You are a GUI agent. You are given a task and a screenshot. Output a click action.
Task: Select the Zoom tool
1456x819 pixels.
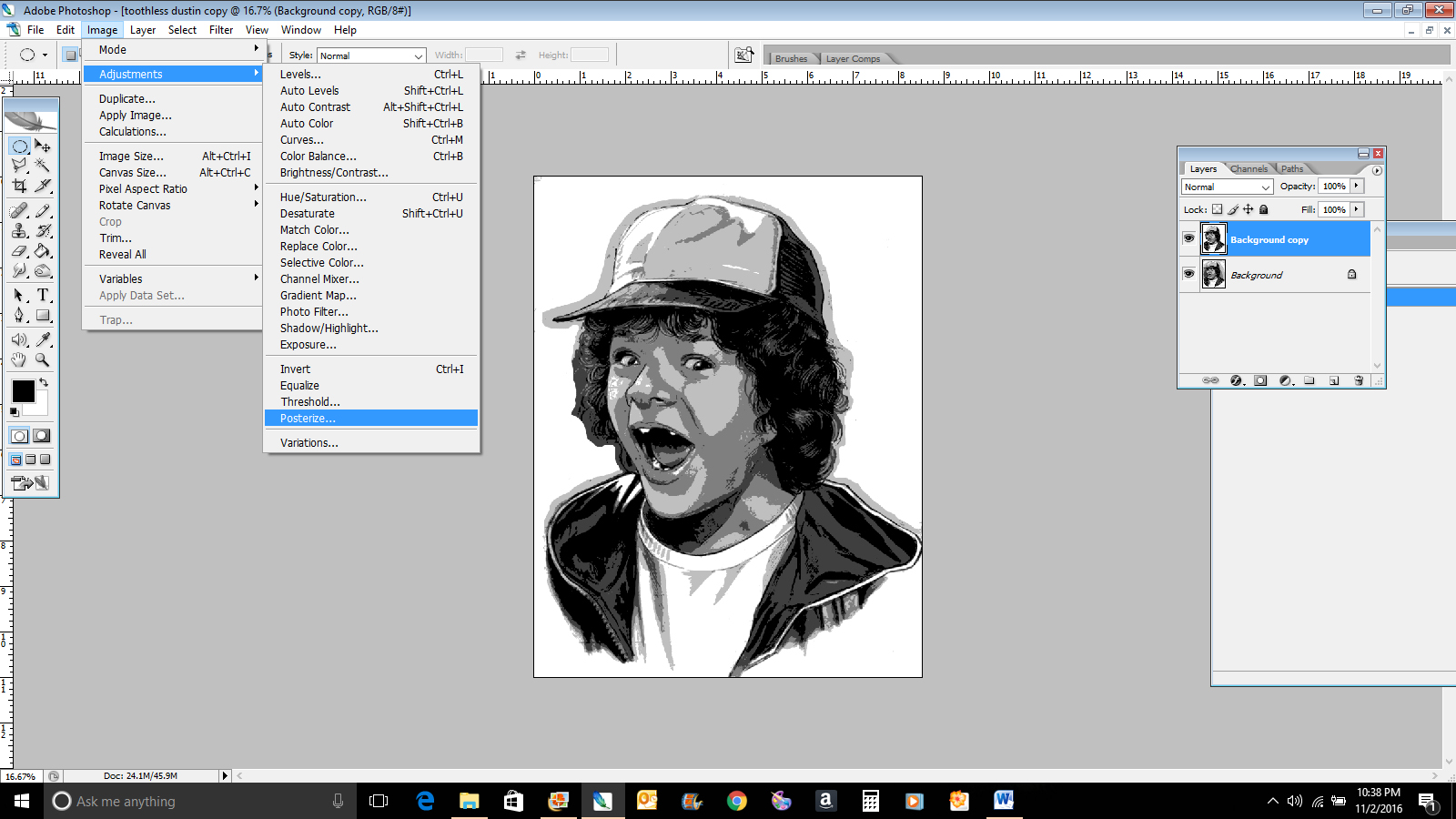(x=43, y=359)
